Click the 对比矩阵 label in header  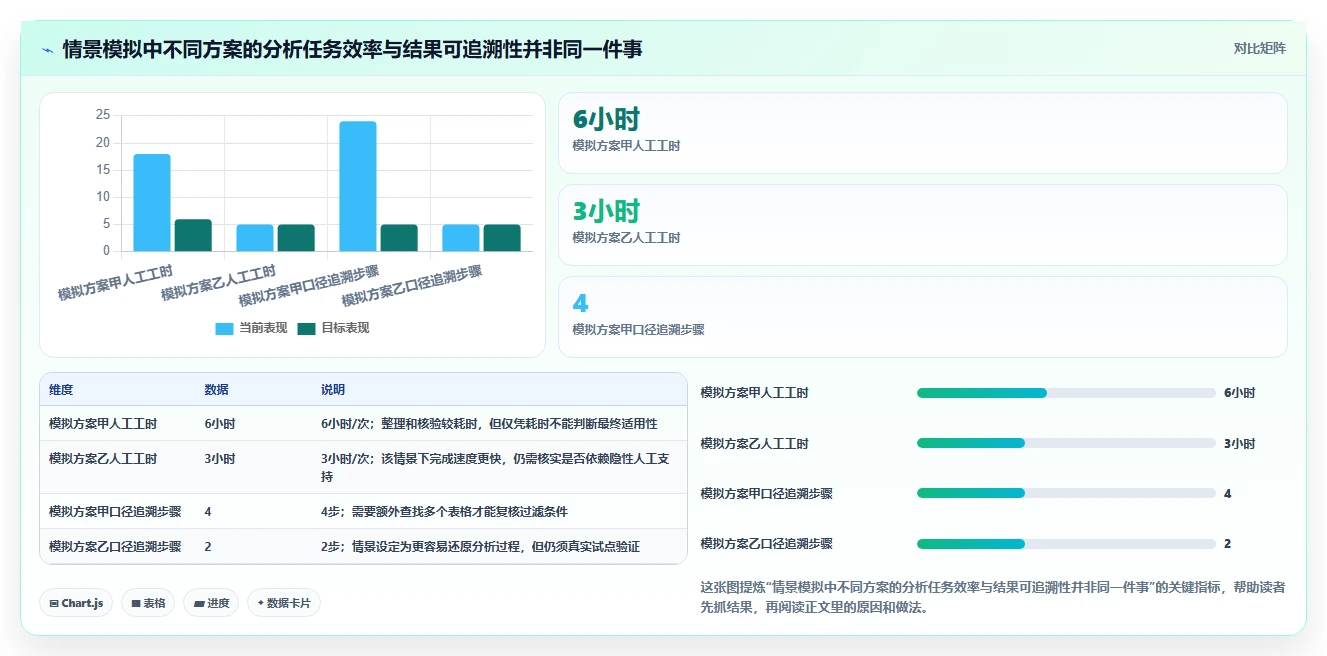pyautogui.click(x=1259, y=48)
